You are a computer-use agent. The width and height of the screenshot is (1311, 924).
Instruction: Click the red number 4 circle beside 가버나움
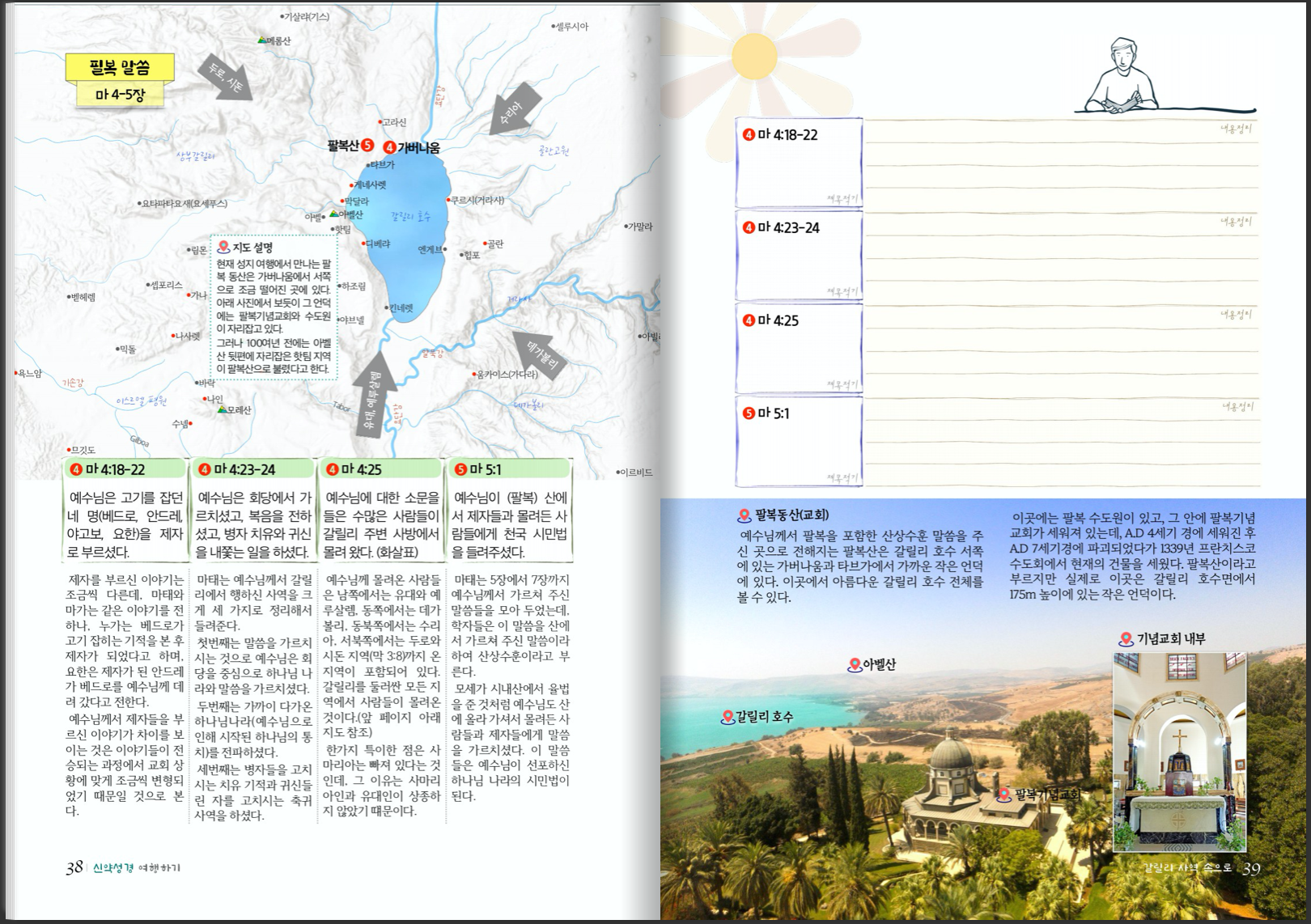pos(389,147)
